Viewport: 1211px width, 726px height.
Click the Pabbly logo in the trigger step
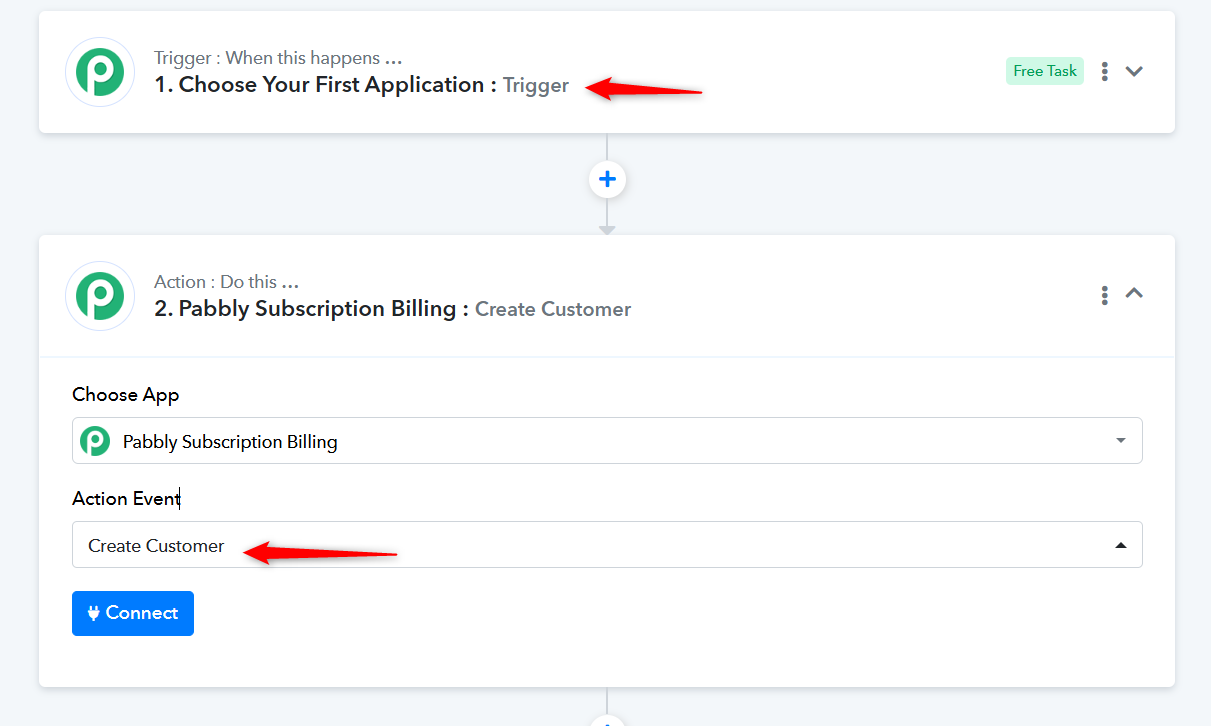coord(100,72)
